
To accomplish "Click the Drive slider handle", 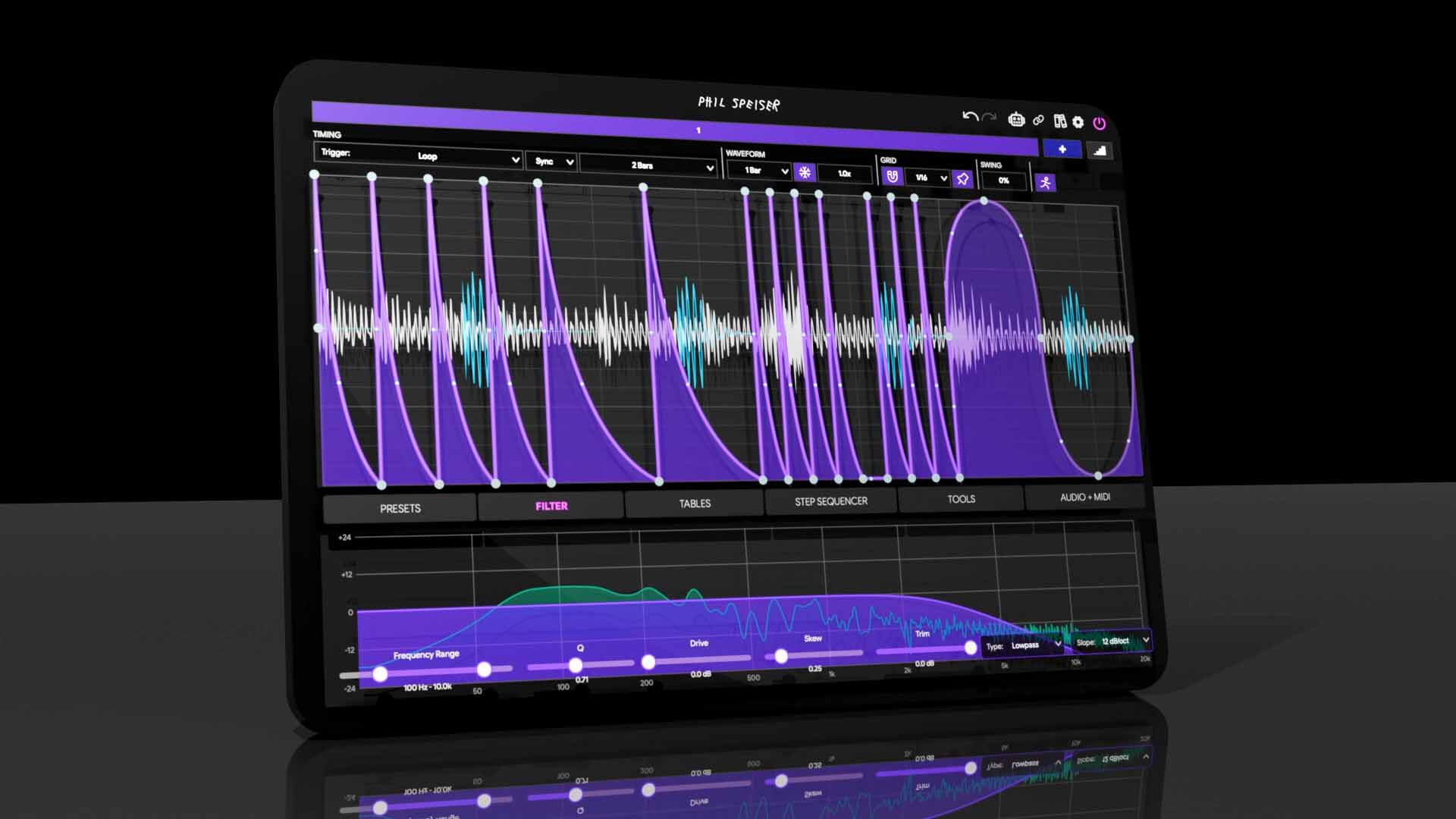I will (x=648, y=662).
